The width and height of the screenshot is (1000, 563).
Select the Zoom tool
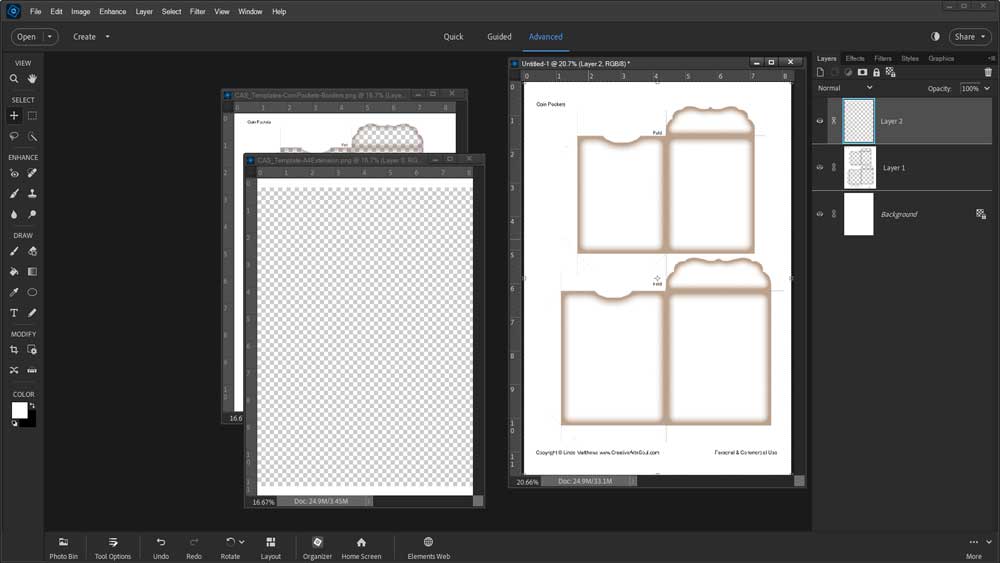(13, 79)
